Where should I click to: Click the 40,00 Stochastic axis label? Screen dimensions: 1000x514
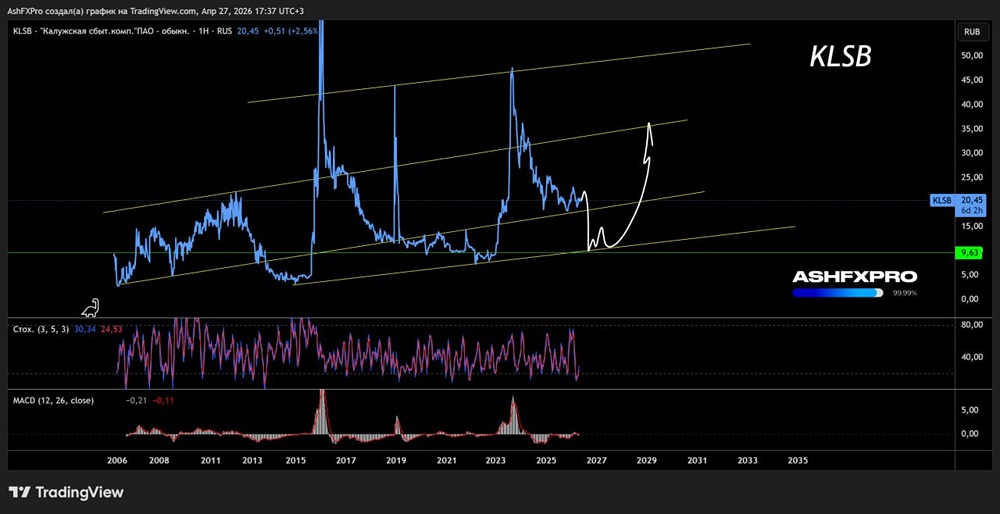click(971, 357)
